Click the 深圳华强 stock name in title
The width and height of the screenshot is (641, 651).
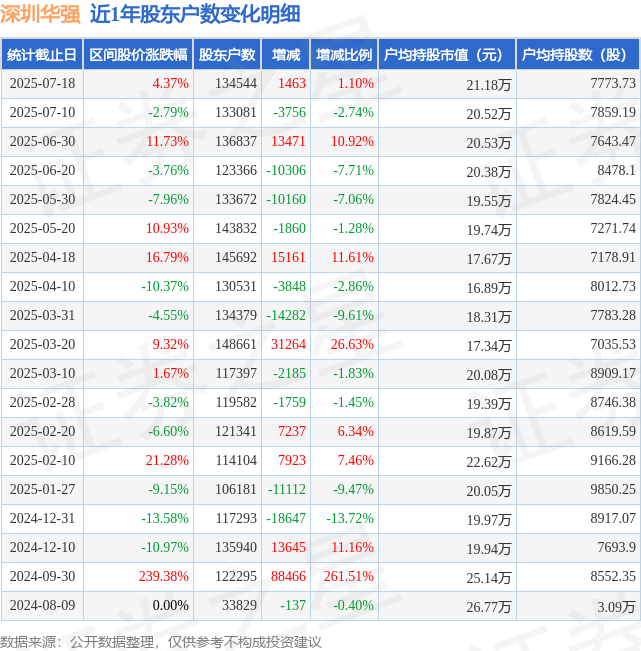pyautogui.click(x=40, y=14)
